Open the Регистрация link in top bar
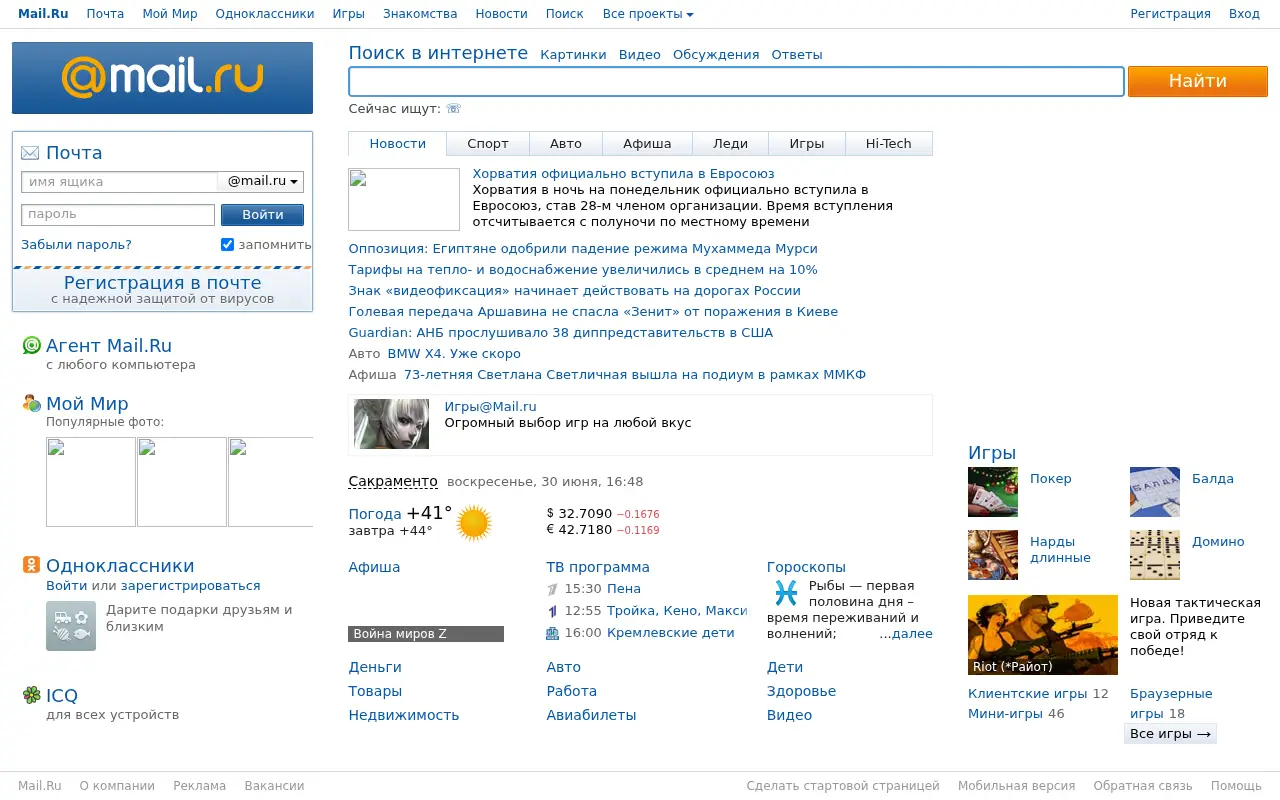Viewport: 1280px width, 800px height. 1170,14
